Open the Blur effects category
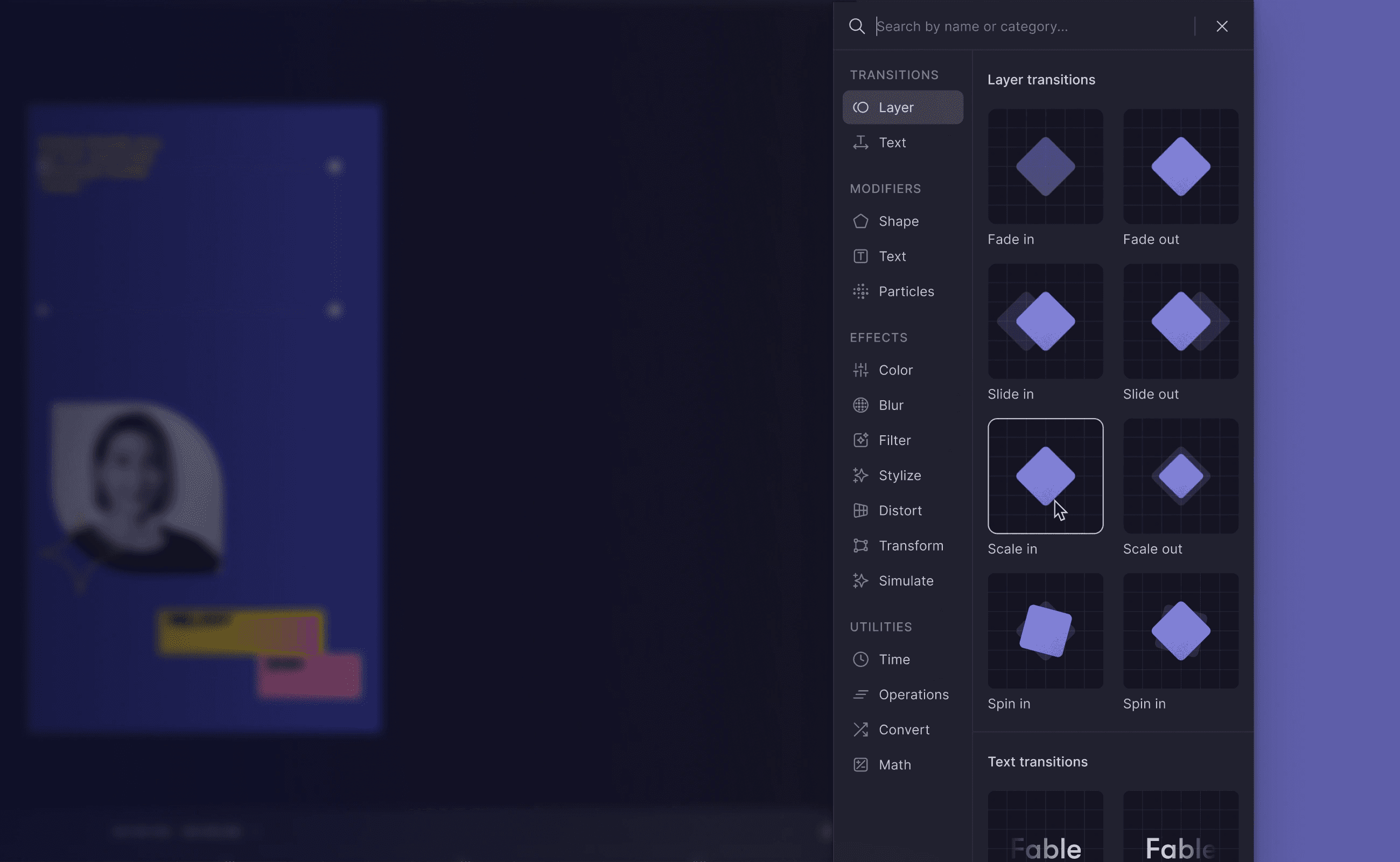This screenshot has width=1400, height=862. click(x=891, y=405)
